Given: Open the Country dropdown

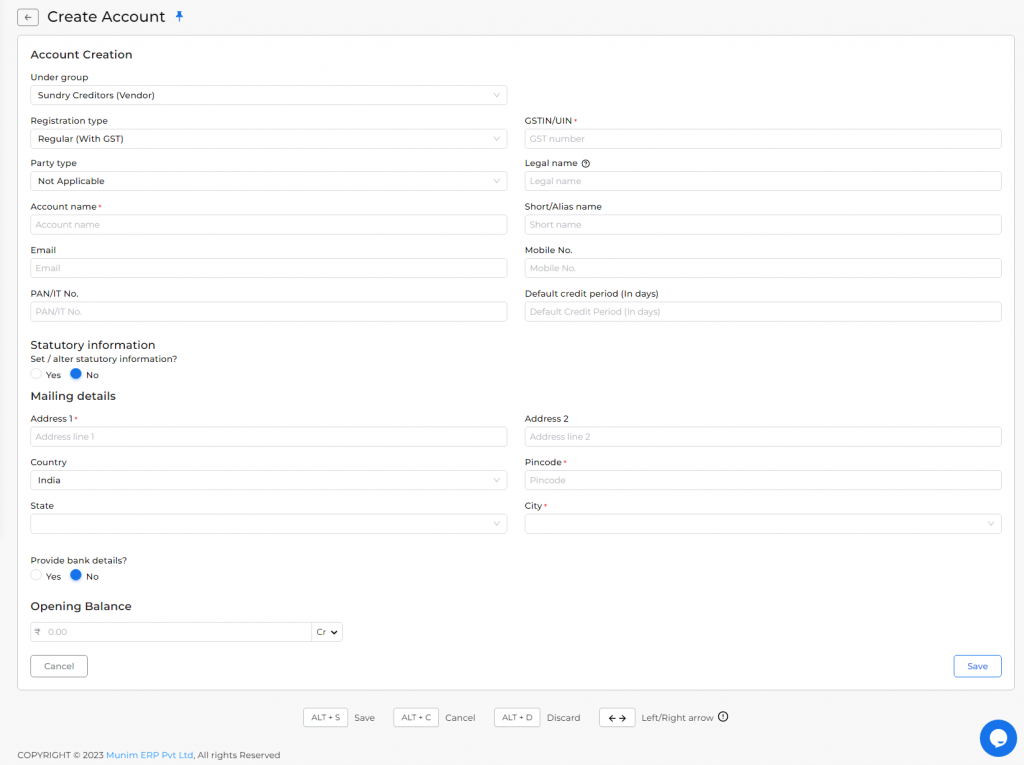Looking at the screenshot, I should tap(268, 480).
